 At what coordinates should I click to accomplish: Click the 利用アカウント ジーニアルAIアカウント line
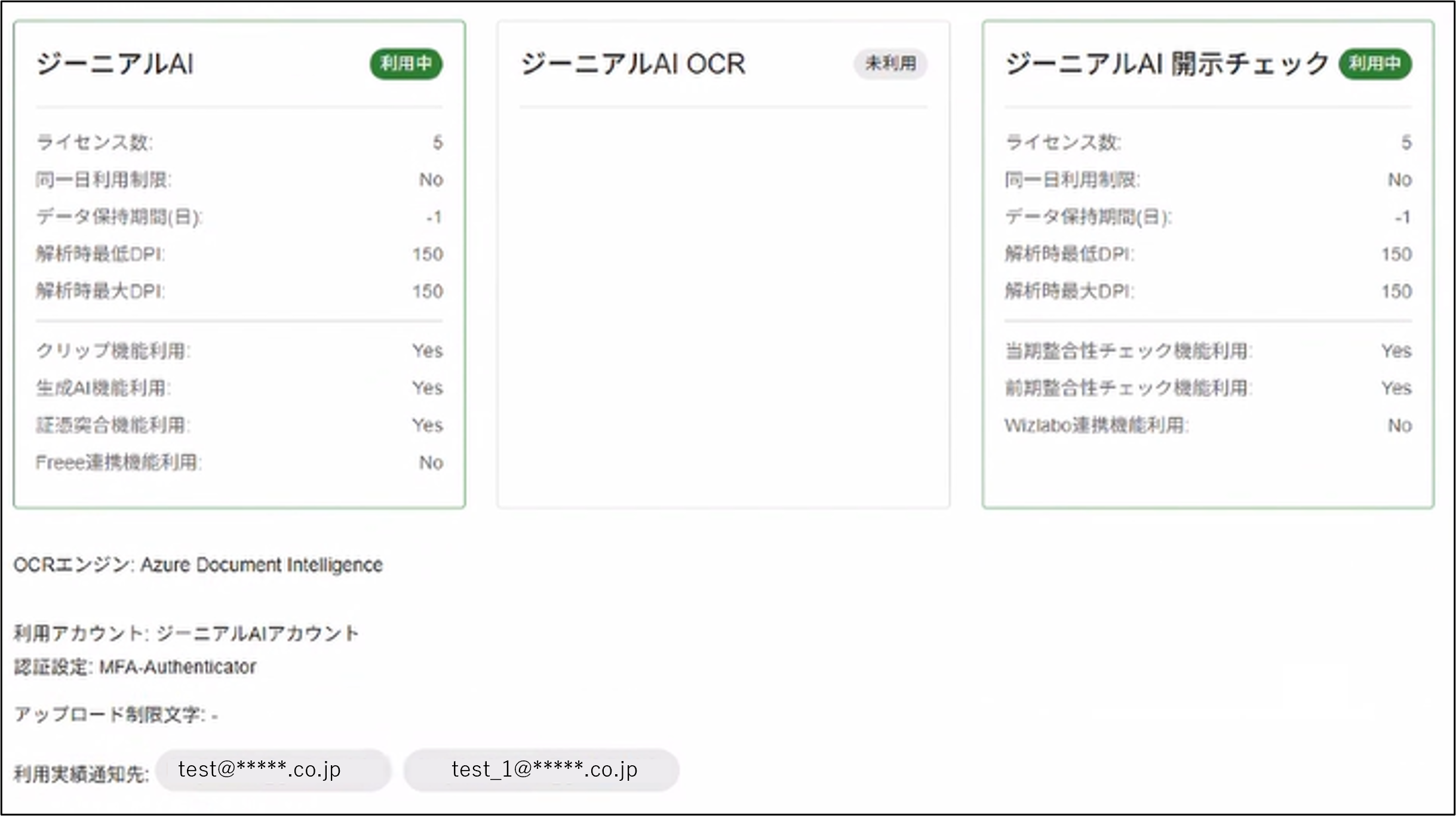coord(186,633)
